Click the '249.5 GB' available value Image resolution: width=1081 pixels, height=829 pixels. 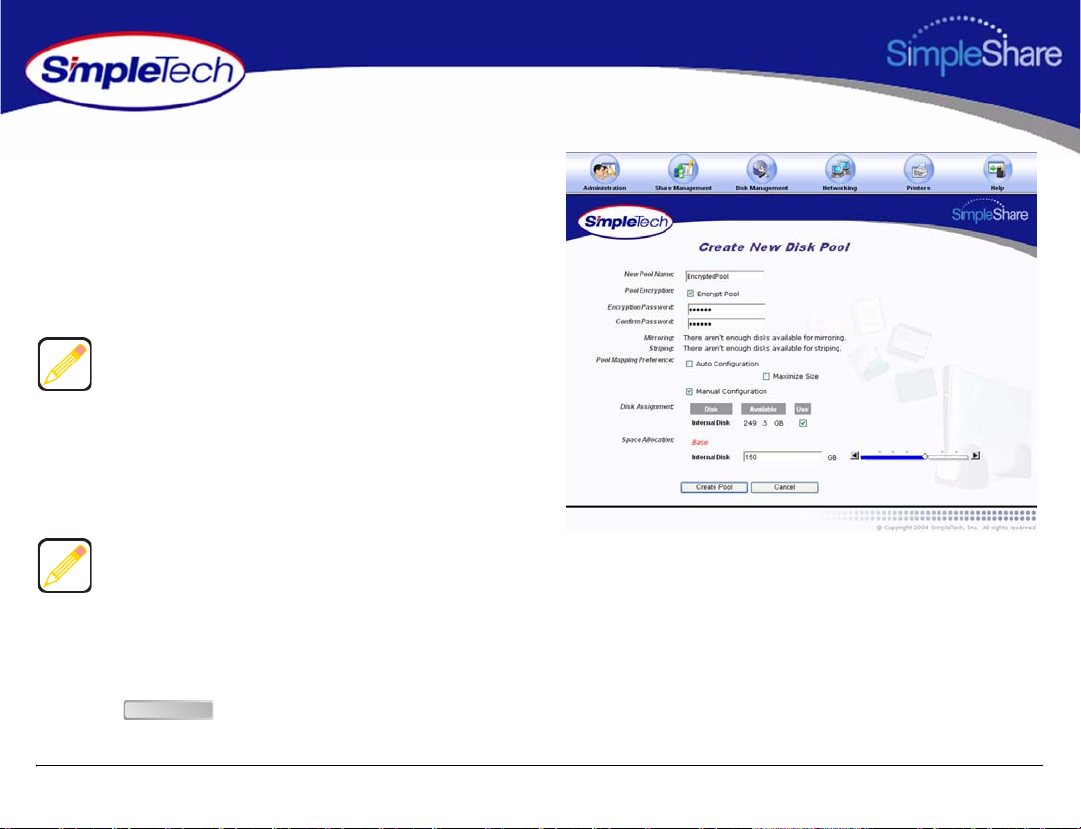click(763, 423)
